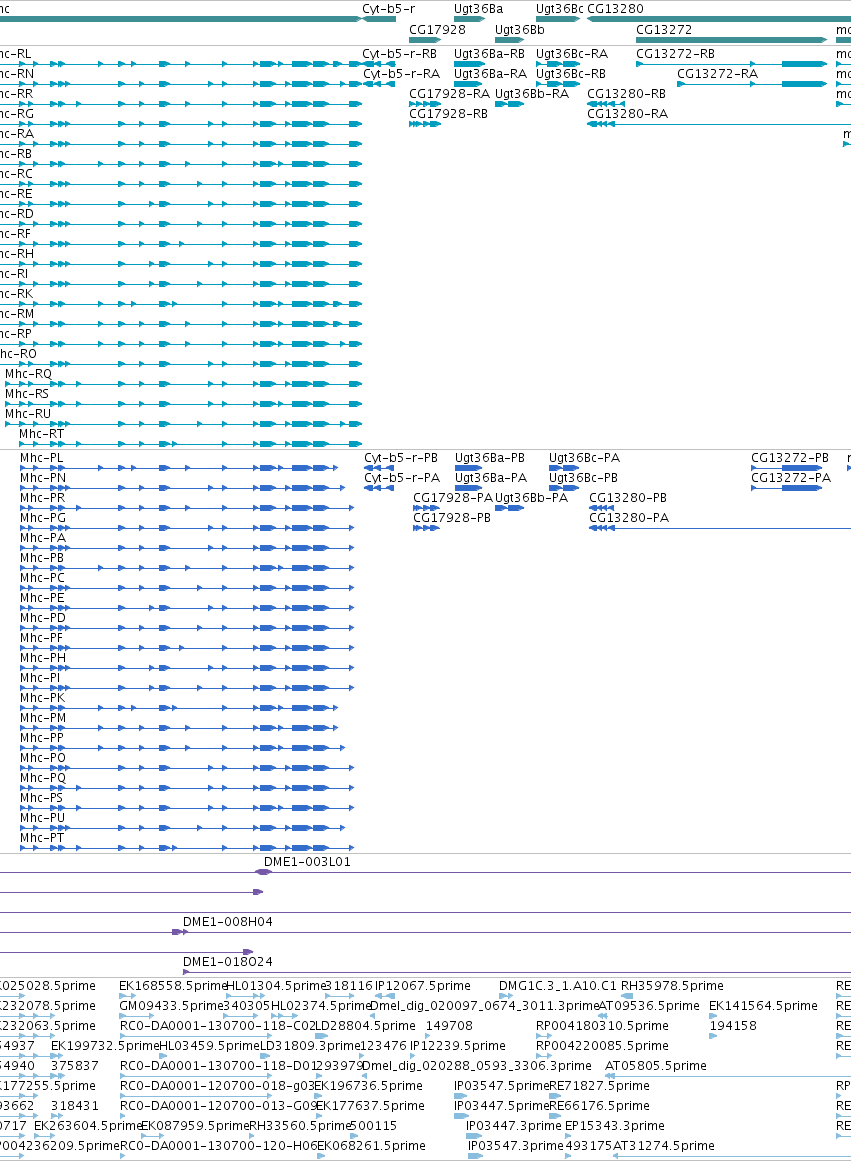
Task: Select transcript Ugt36Bc-RA label
Action: [571, 54]
